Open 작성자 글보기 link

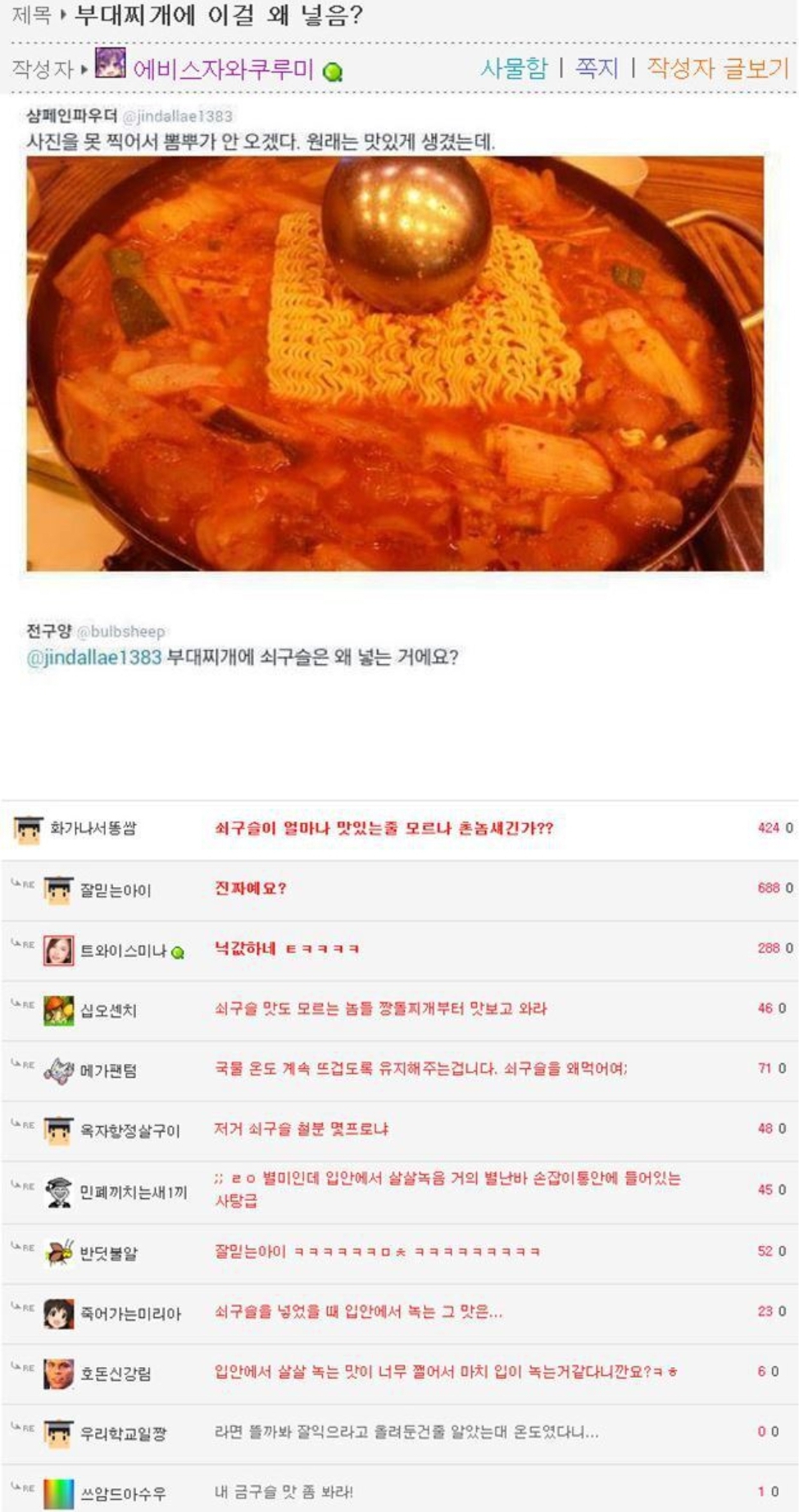click(x=718, y=68)
